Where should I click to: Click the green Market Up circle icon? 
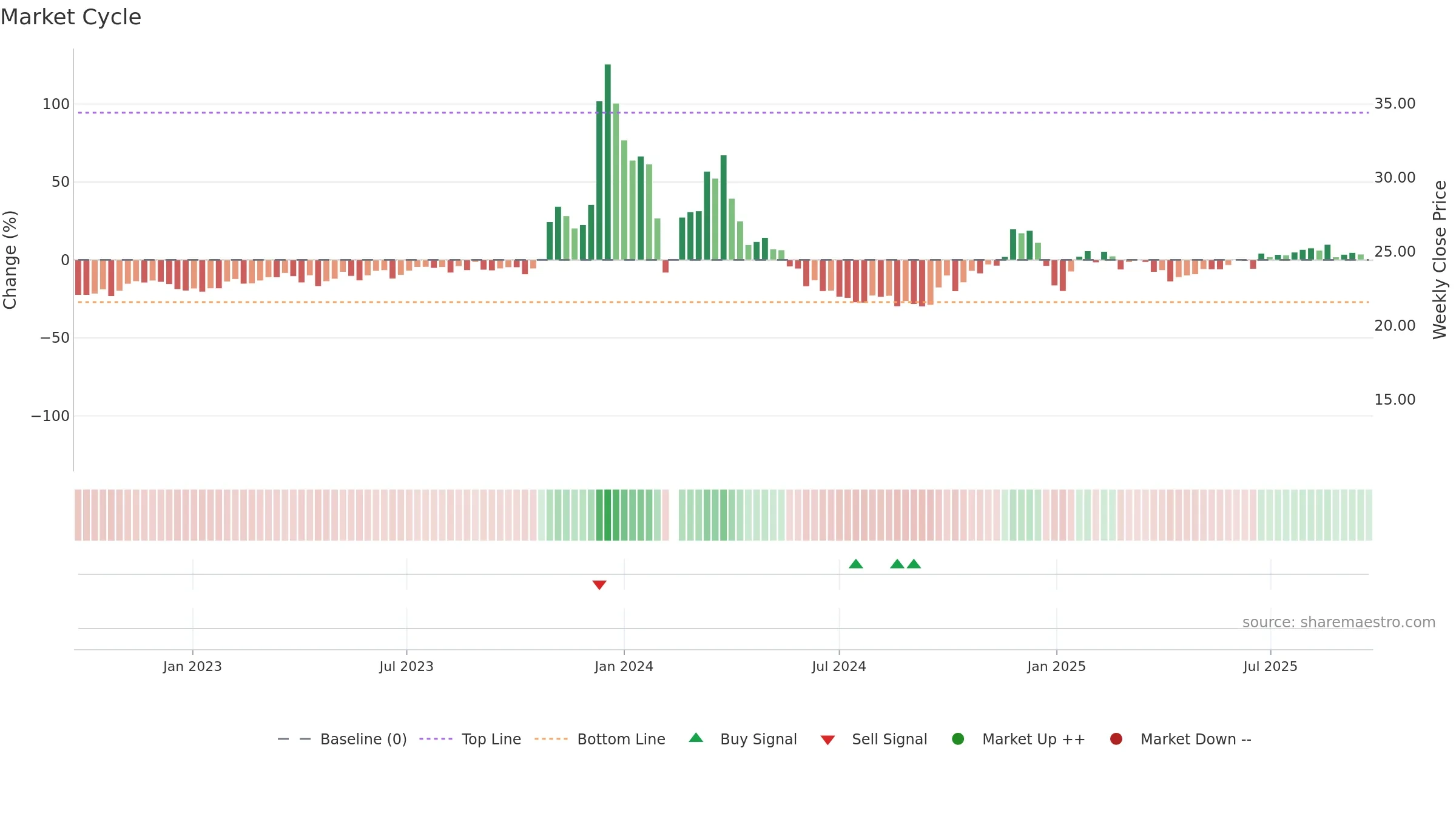pyautogui.click(x=958, y=739)
